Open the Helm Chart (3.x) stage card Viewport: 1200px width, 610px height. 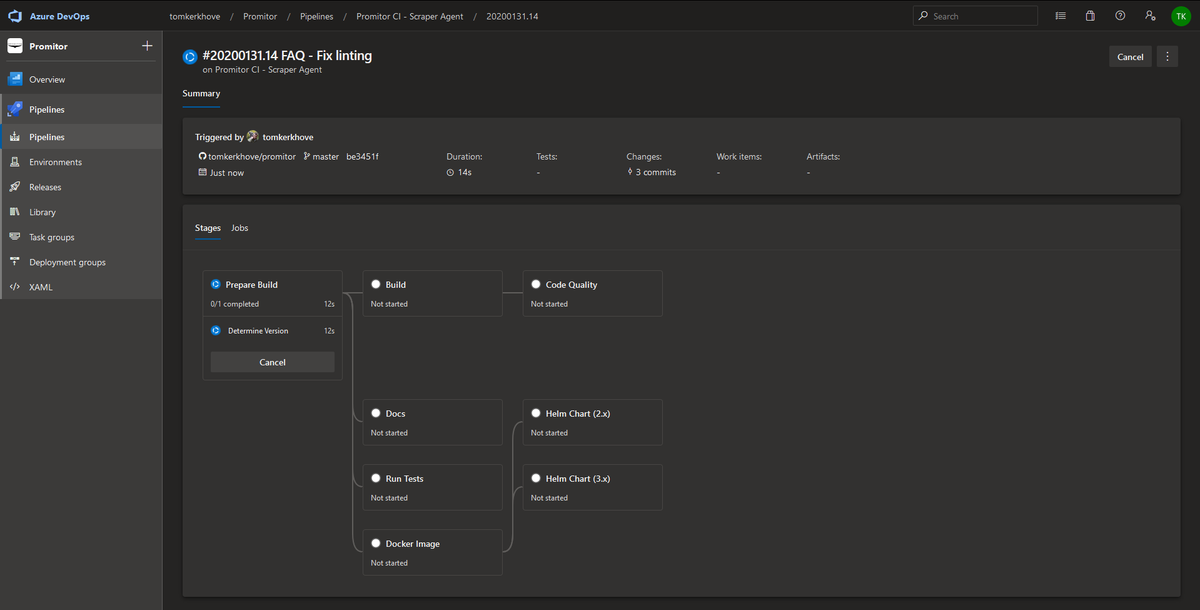[x=592, y=487]
